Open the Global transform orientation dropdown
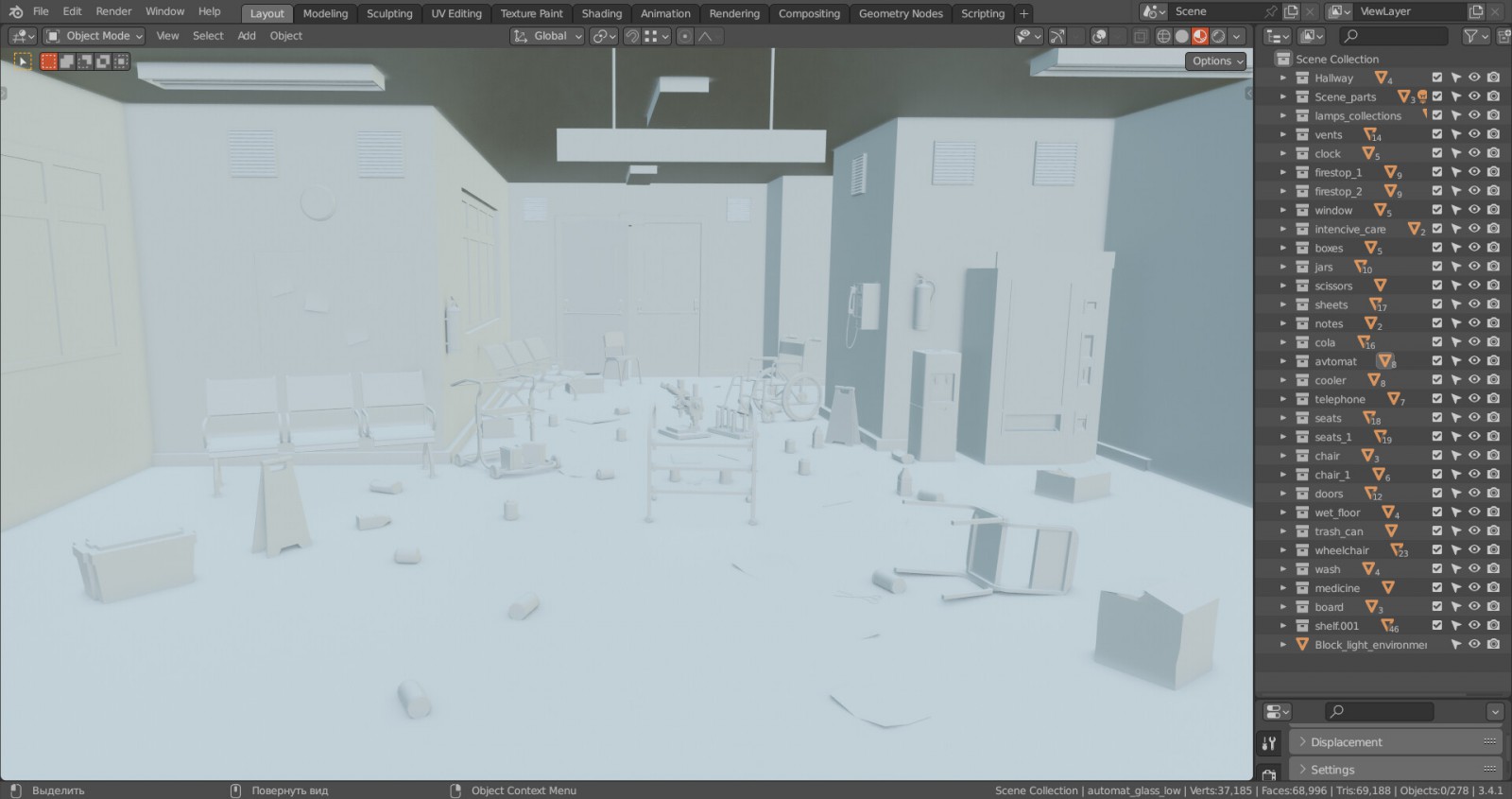The image size is (1512, 799). 547,36
